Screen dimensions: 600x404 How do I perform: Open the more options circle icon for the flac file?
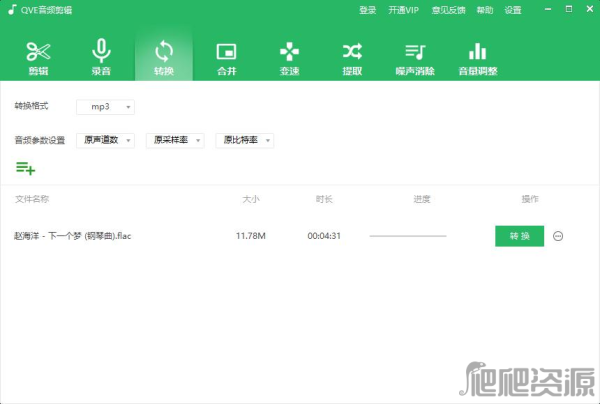pyautogui.click(x=558, y=236)
